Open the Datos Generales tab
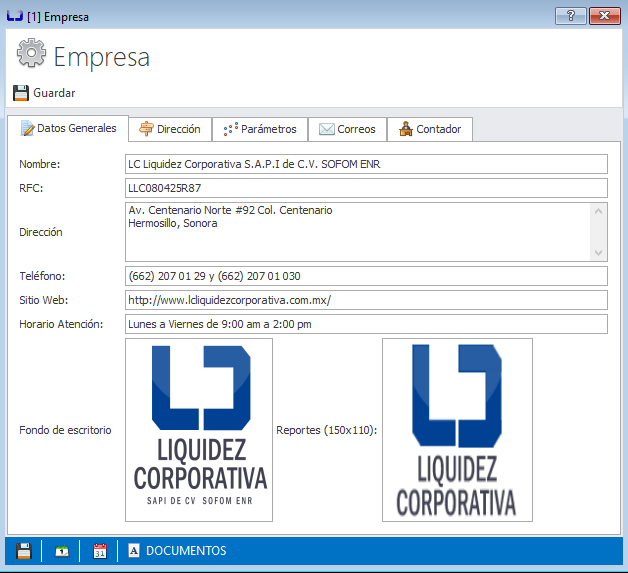 pyautogui.click(x=68, y=129)
